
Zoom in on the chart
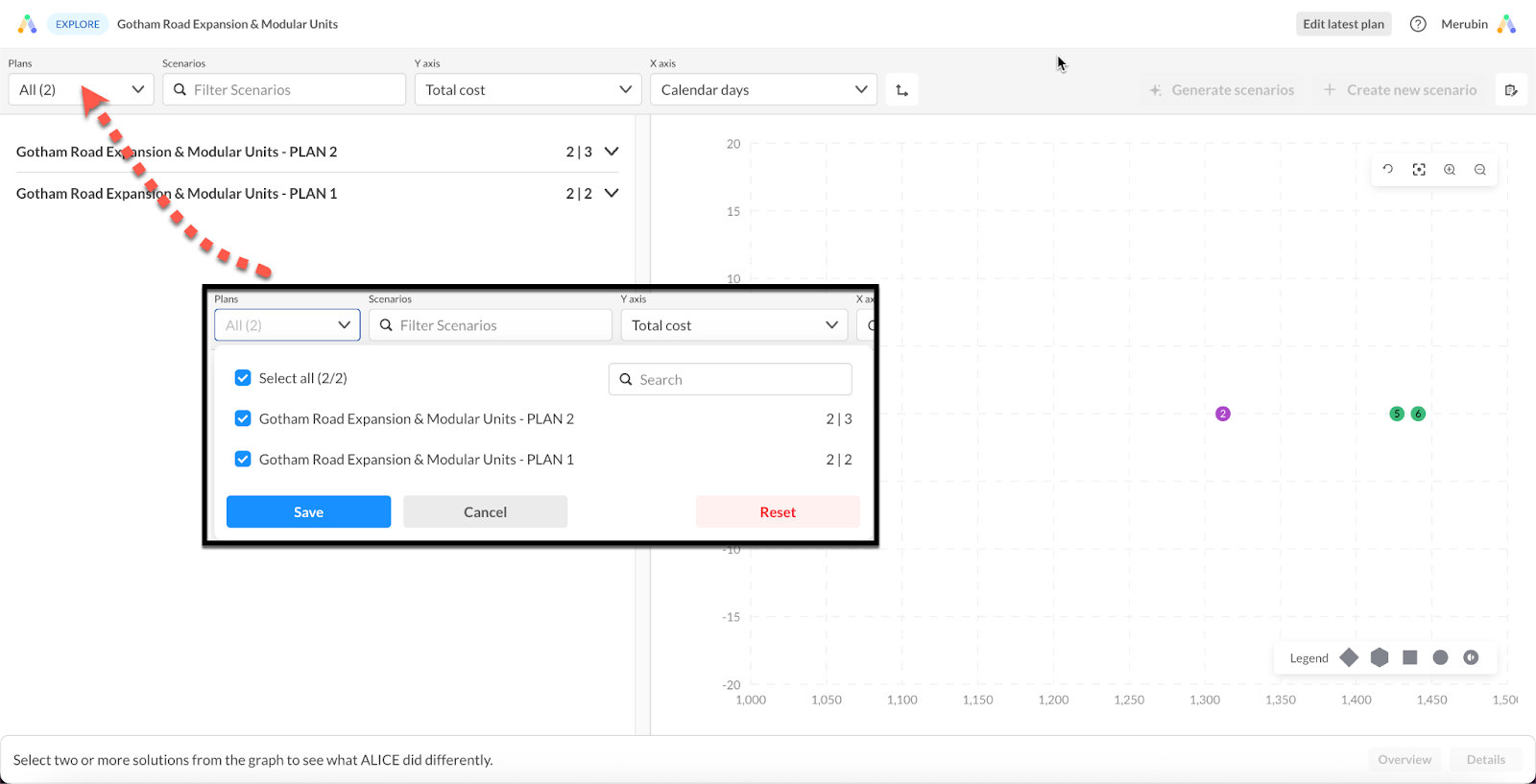click(x=1450, y=170)
